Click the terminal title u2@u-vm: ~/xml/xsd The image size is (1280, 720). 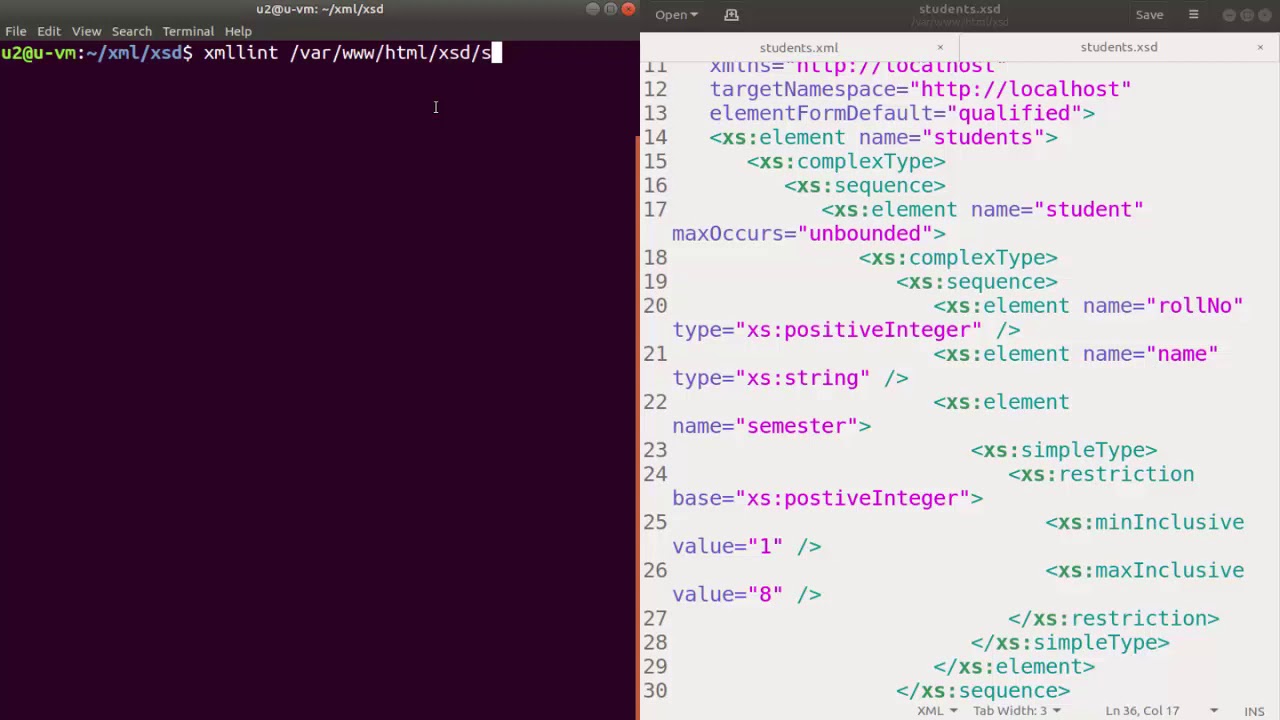click(320, 9)
